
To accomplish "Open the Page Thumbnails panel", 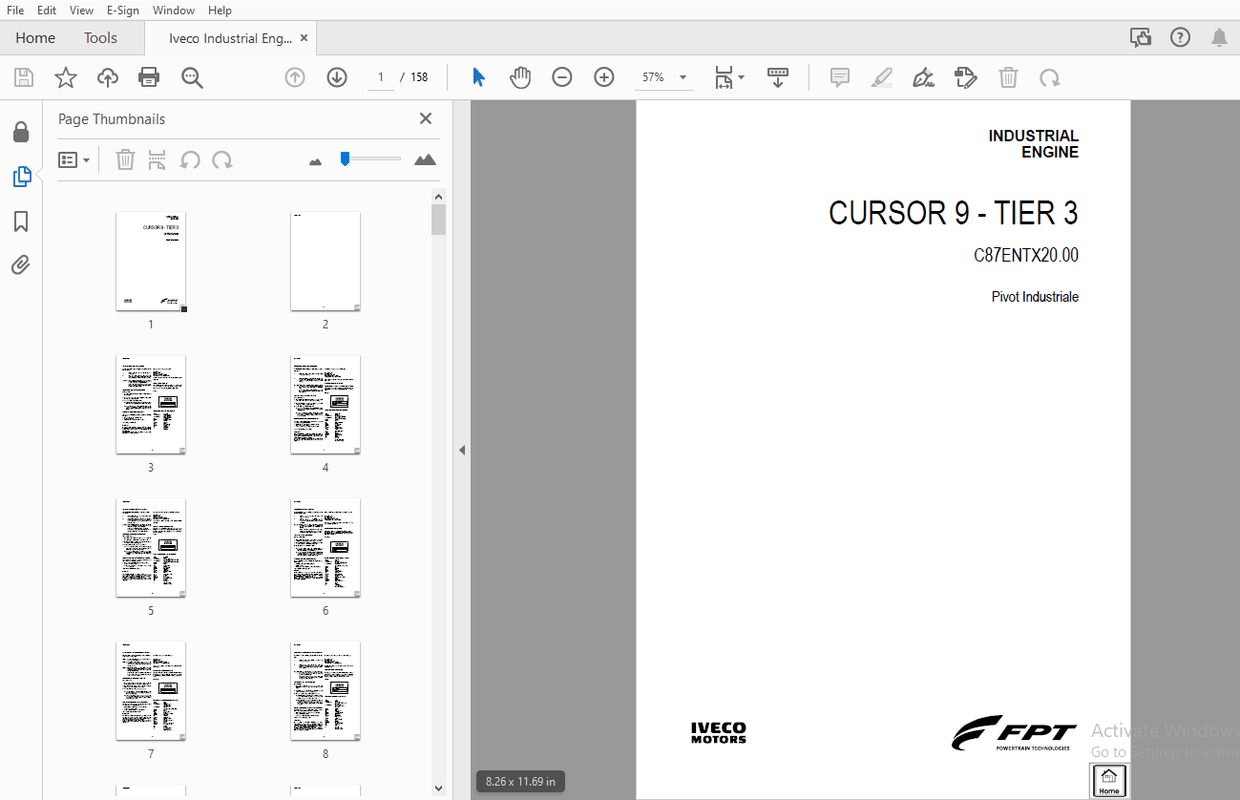I will coord(21,176).
